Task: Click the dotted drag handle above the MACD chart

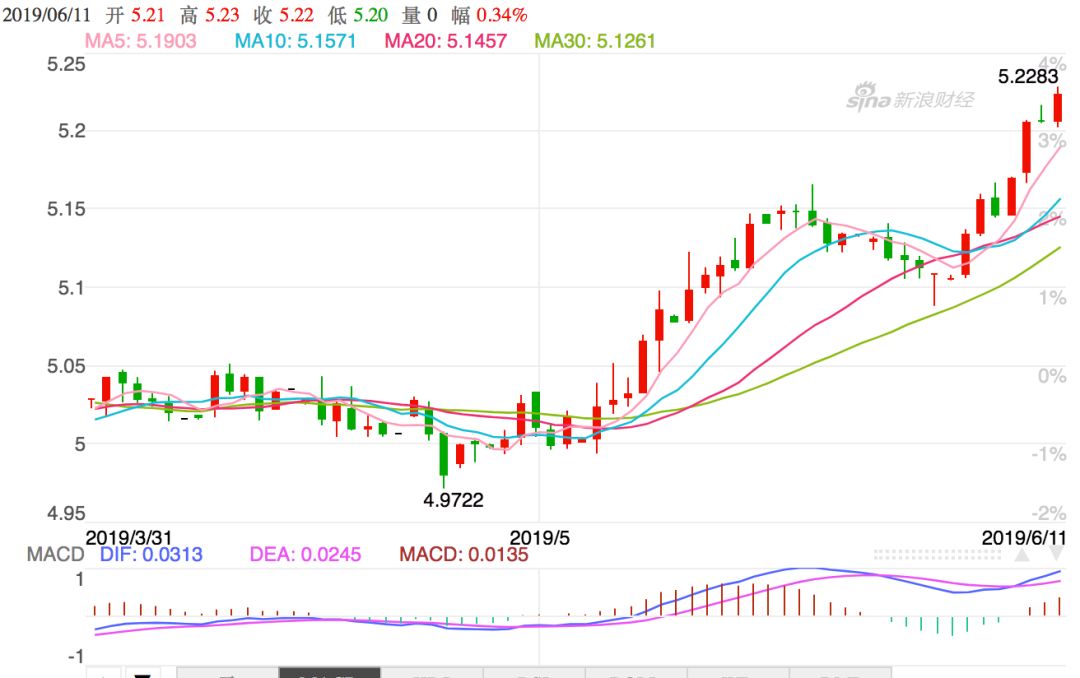Action: click(937, 555)
